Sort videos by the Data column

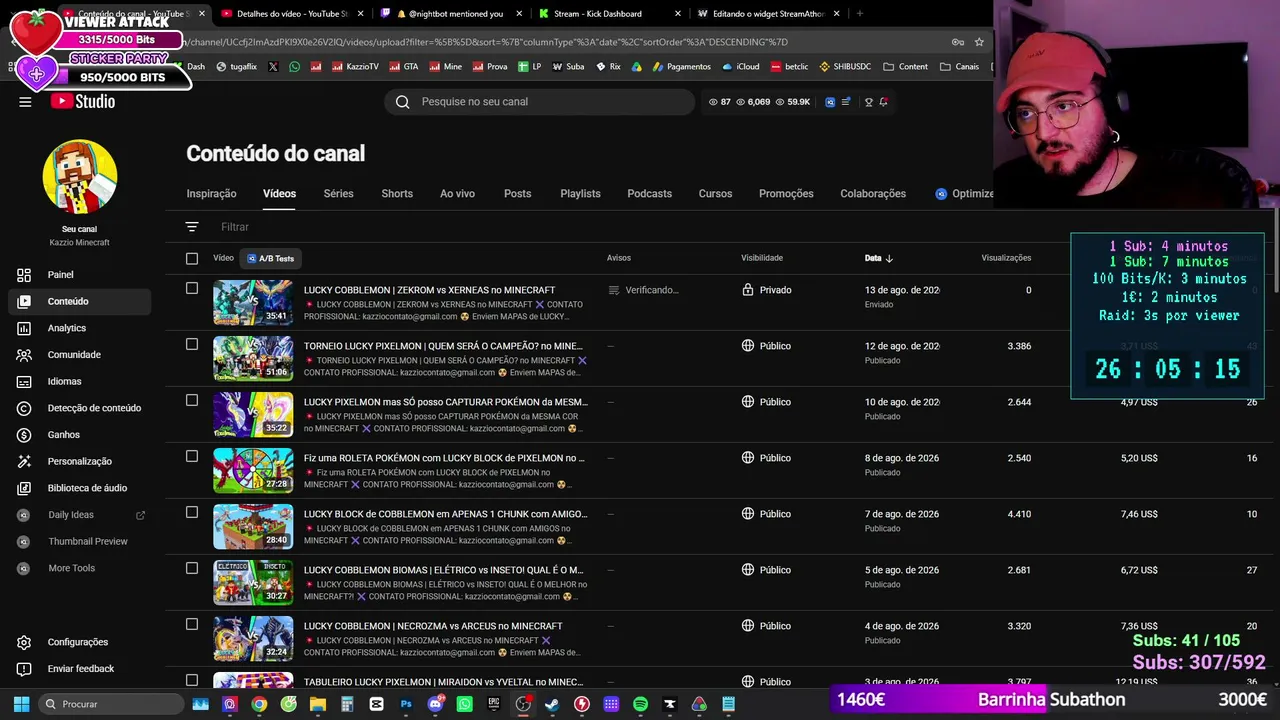coord(879,258)
